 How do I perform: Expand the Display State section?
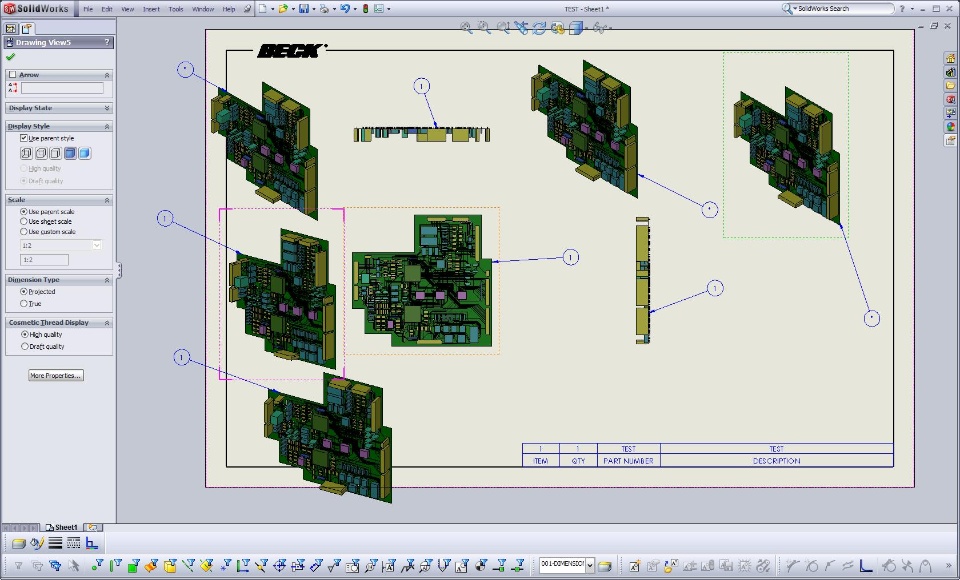[107, 108]
